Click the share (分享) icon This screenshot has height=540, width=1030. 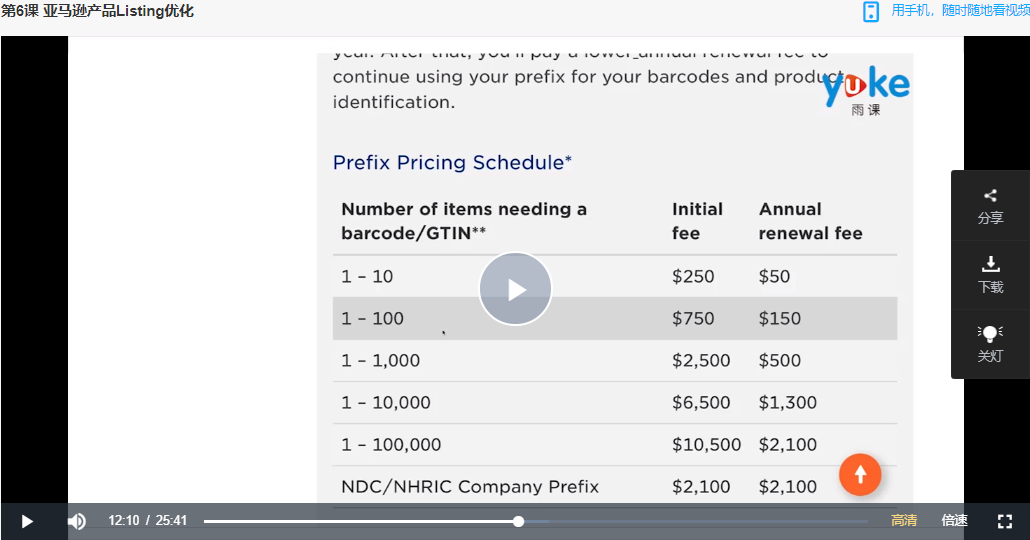990,196
